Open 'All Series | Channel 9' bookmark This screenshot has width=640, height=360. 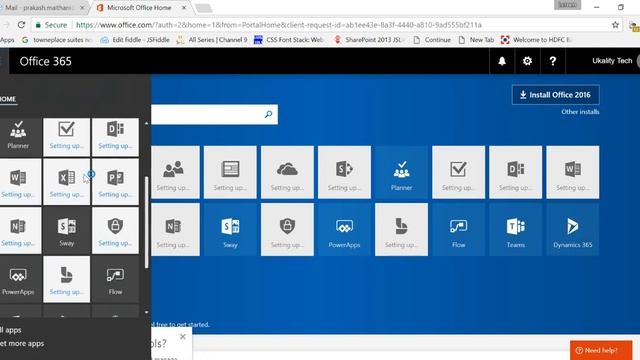tap(212, 40)
